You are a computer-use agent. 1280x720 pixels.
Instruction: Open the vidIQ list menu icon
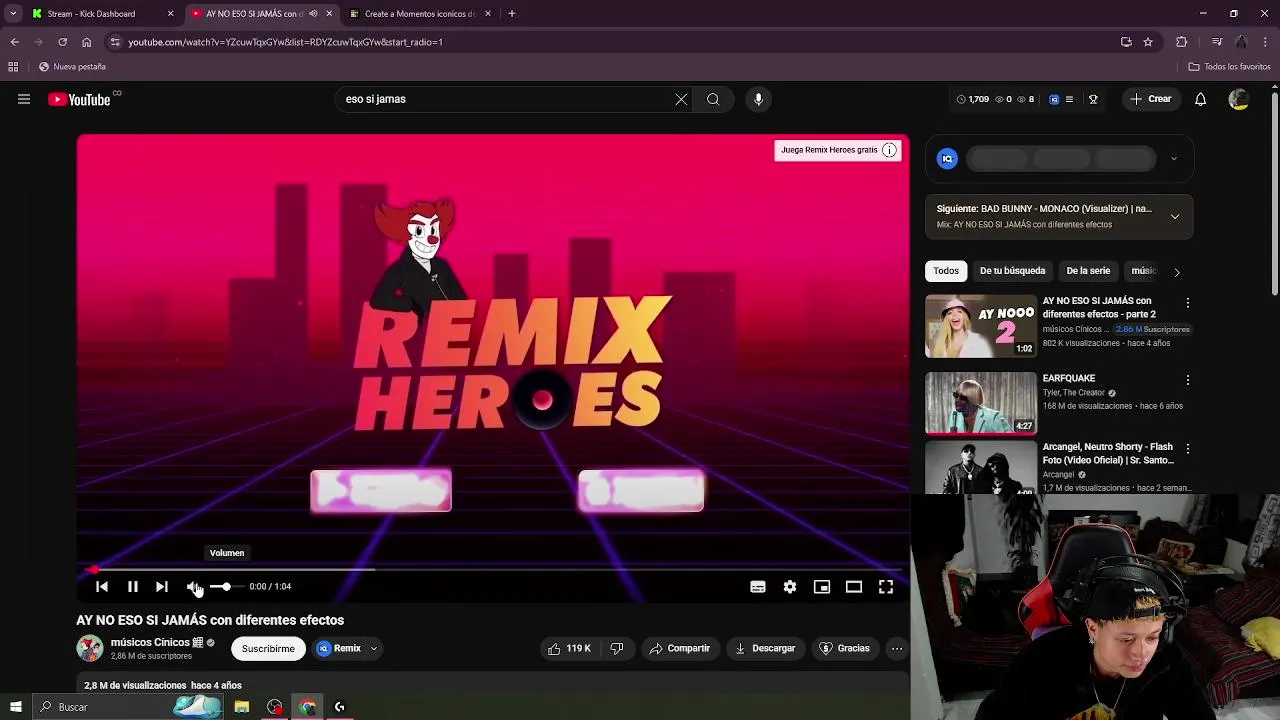coord(1069,99)
